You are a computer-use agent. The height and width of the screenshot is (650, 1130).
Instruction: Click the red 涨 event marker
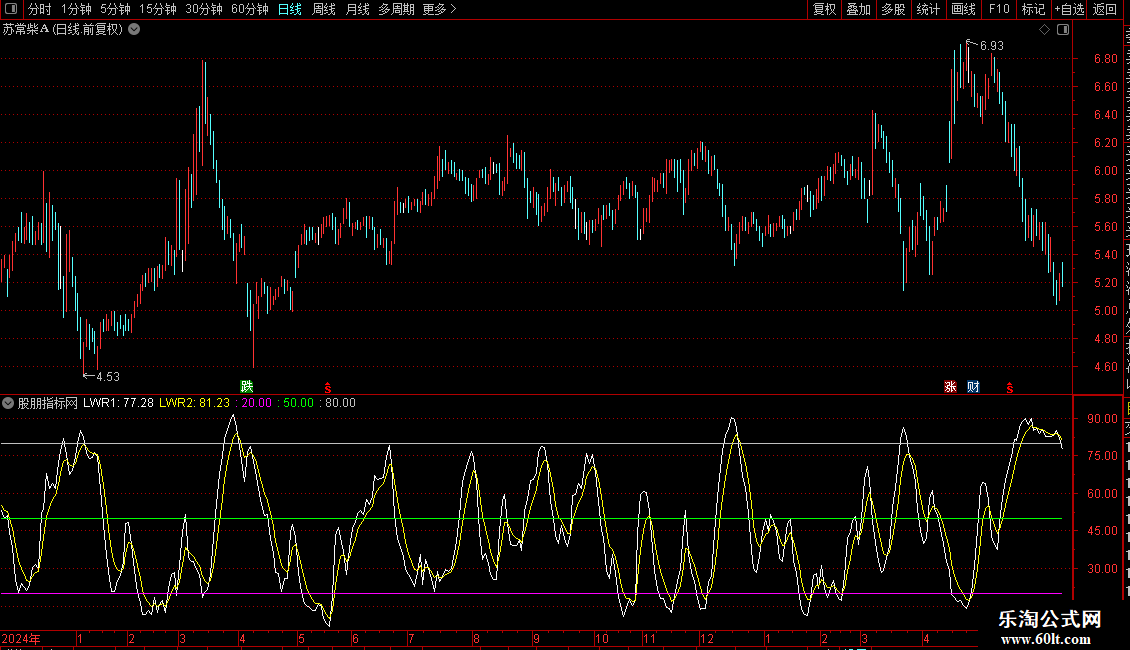(x=951, y=387)
